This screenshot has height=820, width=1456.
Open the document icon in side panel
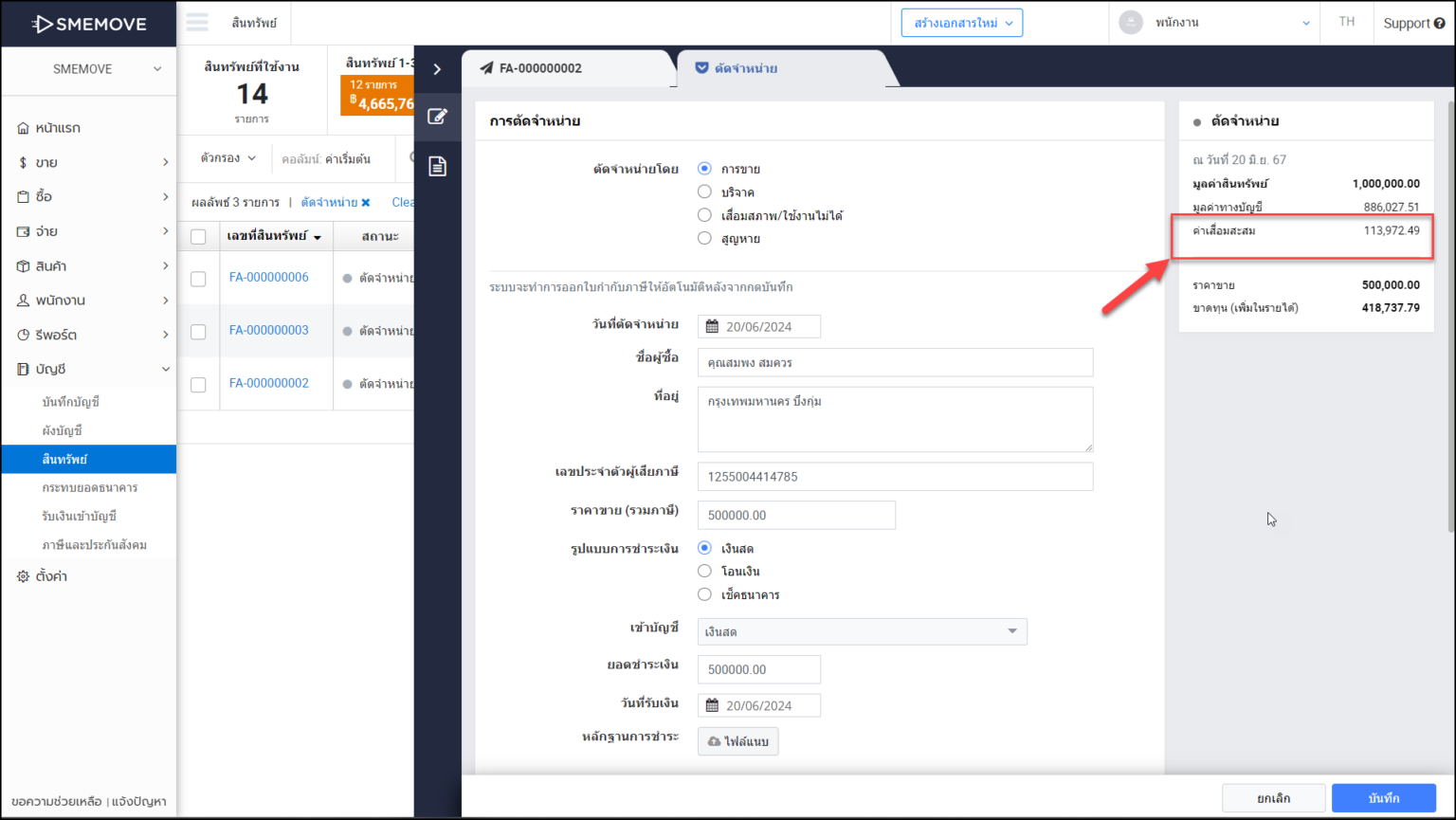[x=437, y=167]
